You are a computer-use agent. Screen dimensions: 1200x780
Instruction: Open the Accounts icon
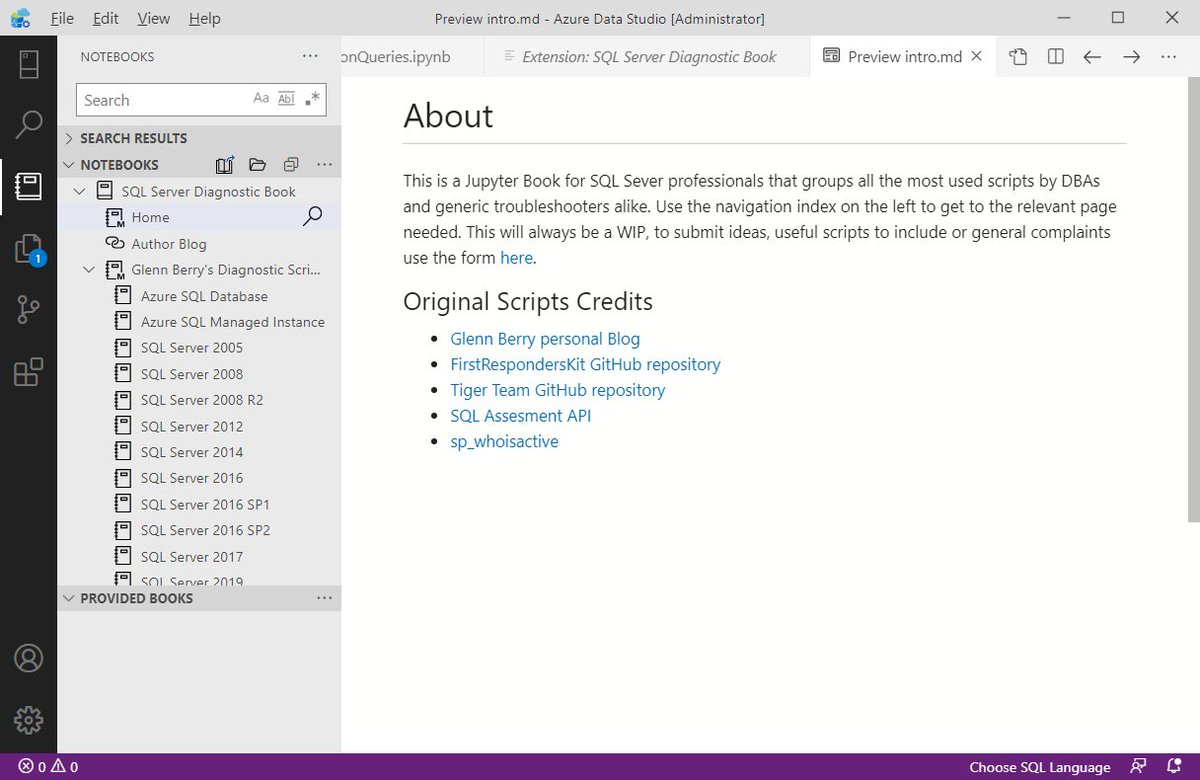coord(28,659)
